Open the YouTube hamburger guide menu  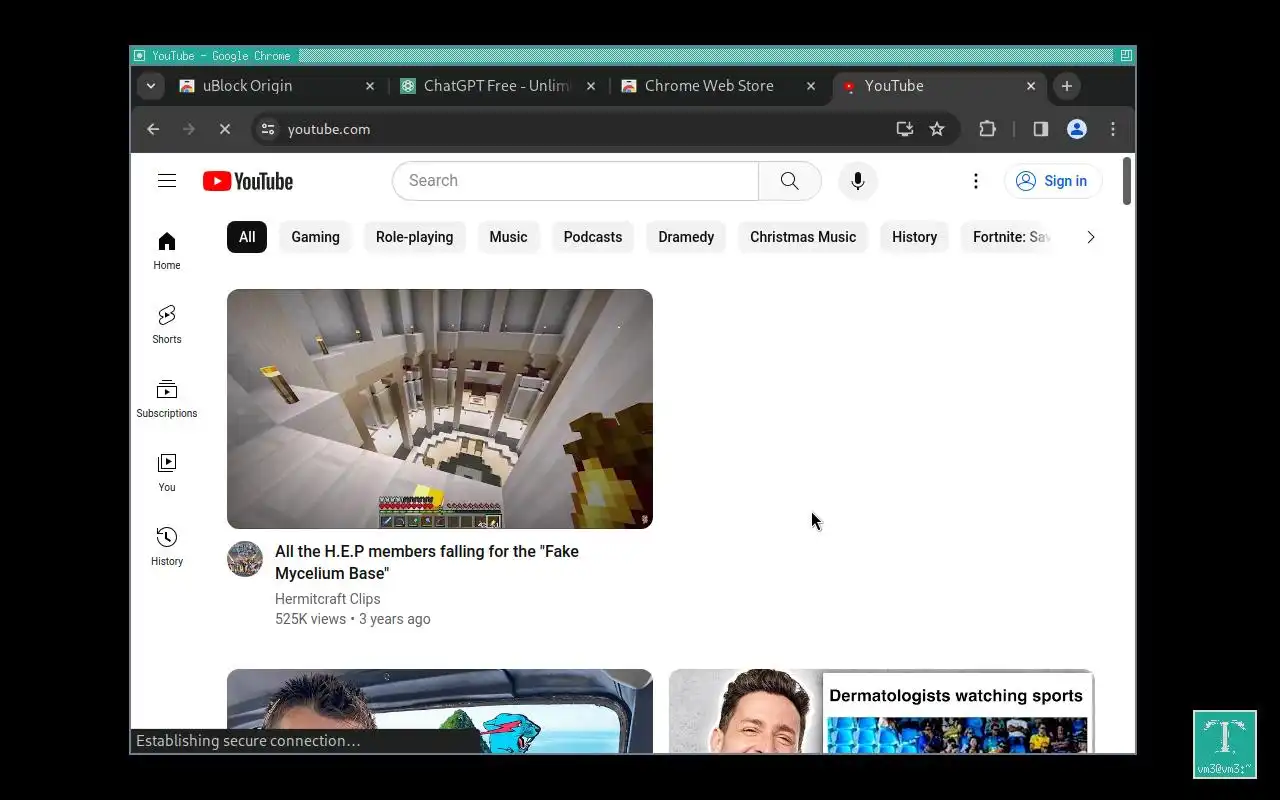[167, 181]
